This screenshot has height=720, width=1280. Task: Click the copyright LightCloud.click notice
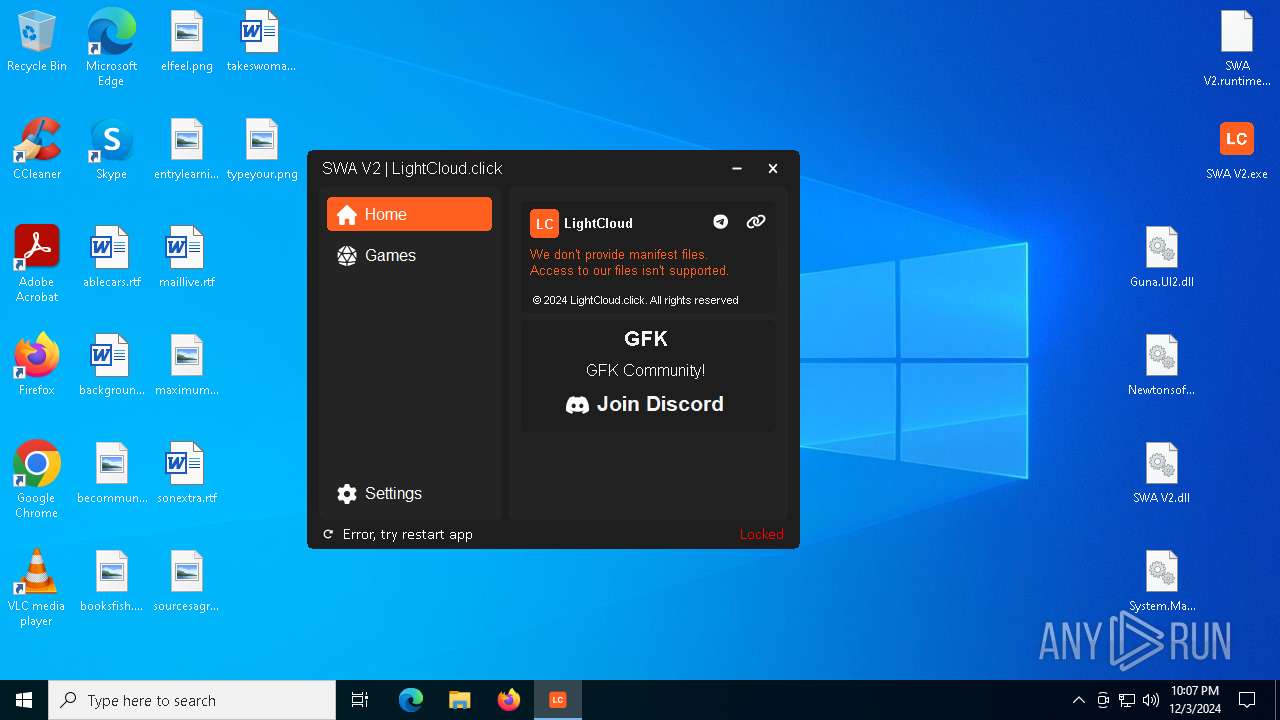[635, 300]
